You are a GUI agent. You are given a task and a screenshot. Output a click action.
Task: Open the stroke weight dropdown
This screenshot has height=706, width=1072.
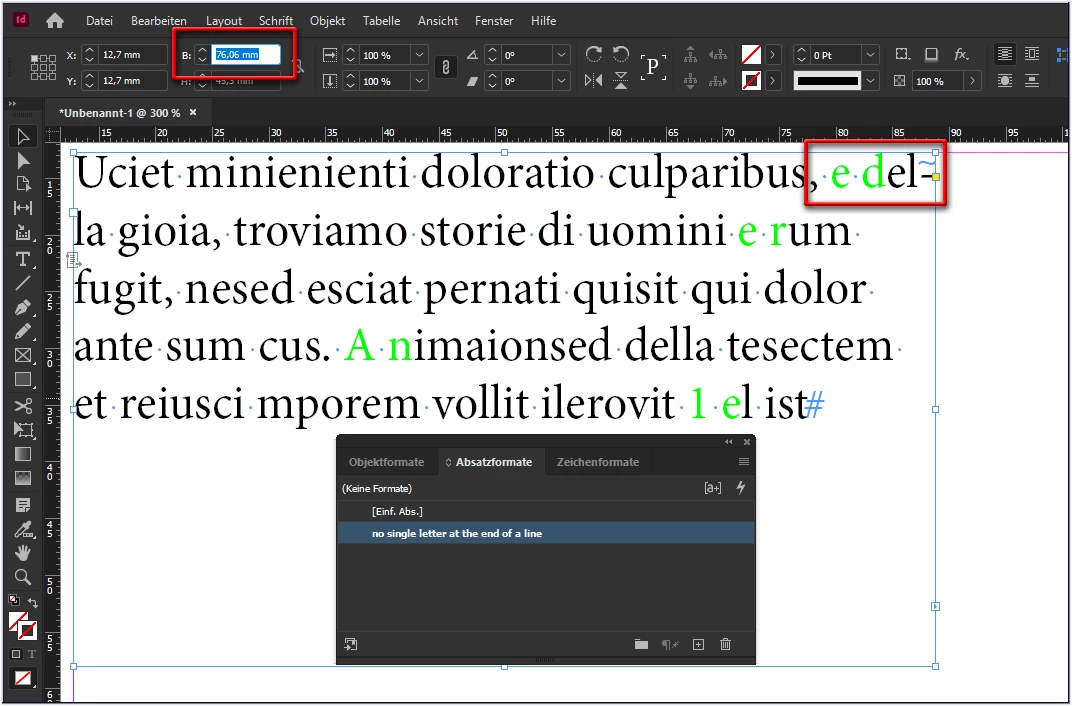click(870, 55)
